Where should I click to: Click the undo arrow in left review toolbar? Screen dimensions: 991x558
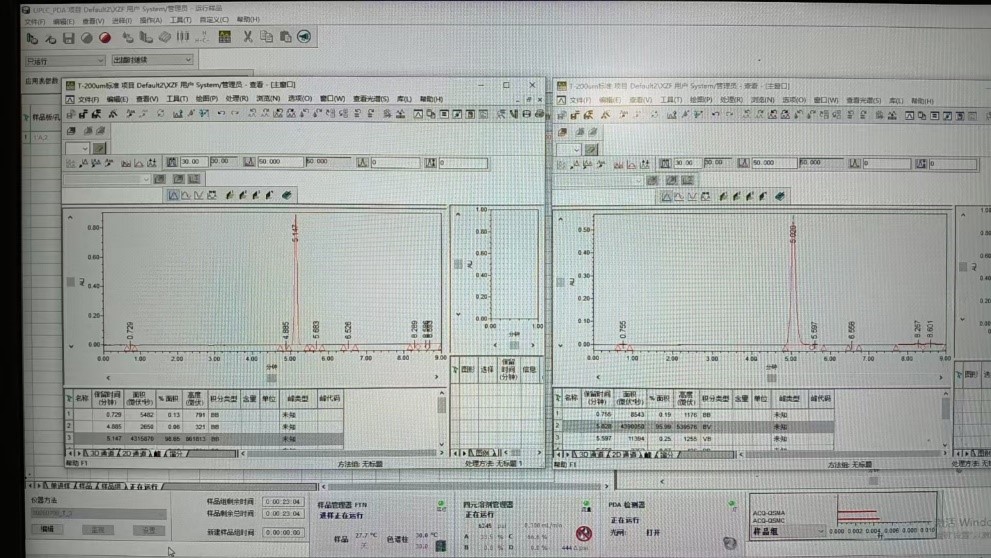[221, 113]
